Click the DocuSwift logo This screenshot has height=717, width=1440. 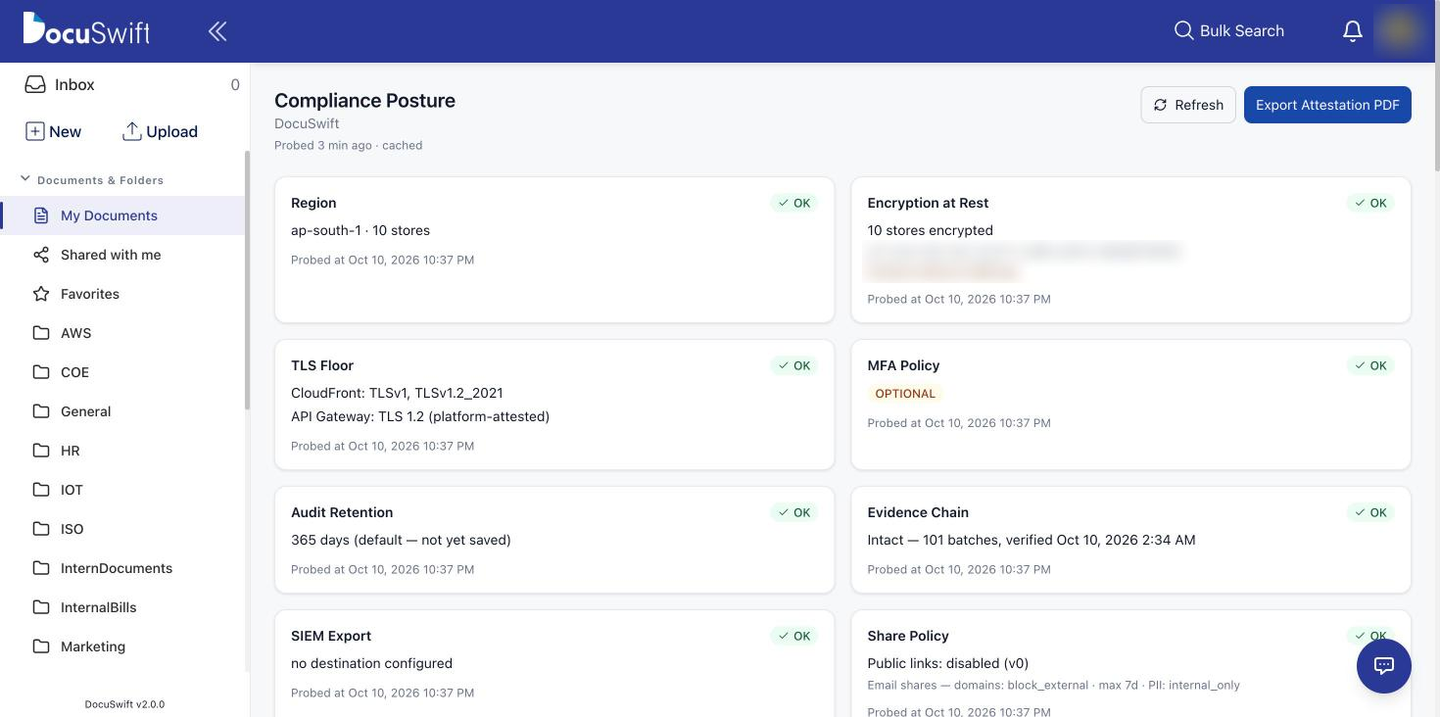click(x=86, y=29)
